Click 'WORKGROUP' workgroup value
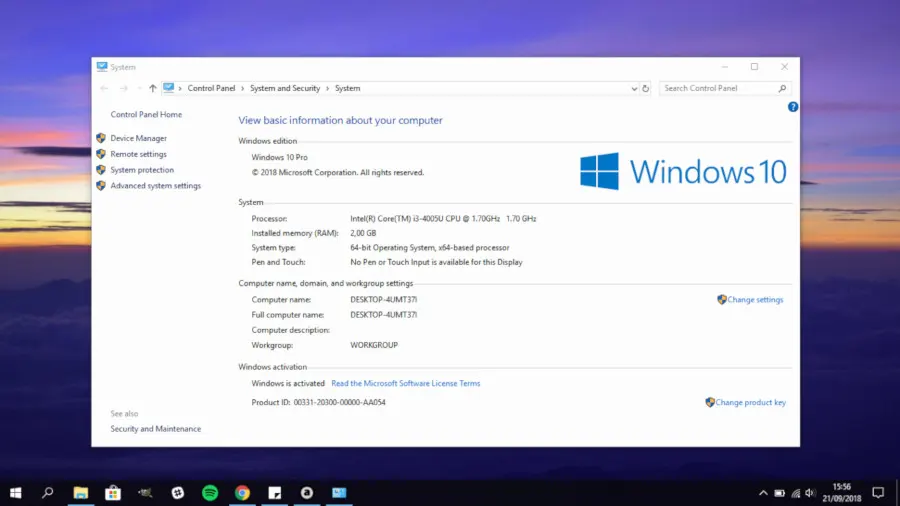This screenshot has width=900, height=506. [374, 345]
